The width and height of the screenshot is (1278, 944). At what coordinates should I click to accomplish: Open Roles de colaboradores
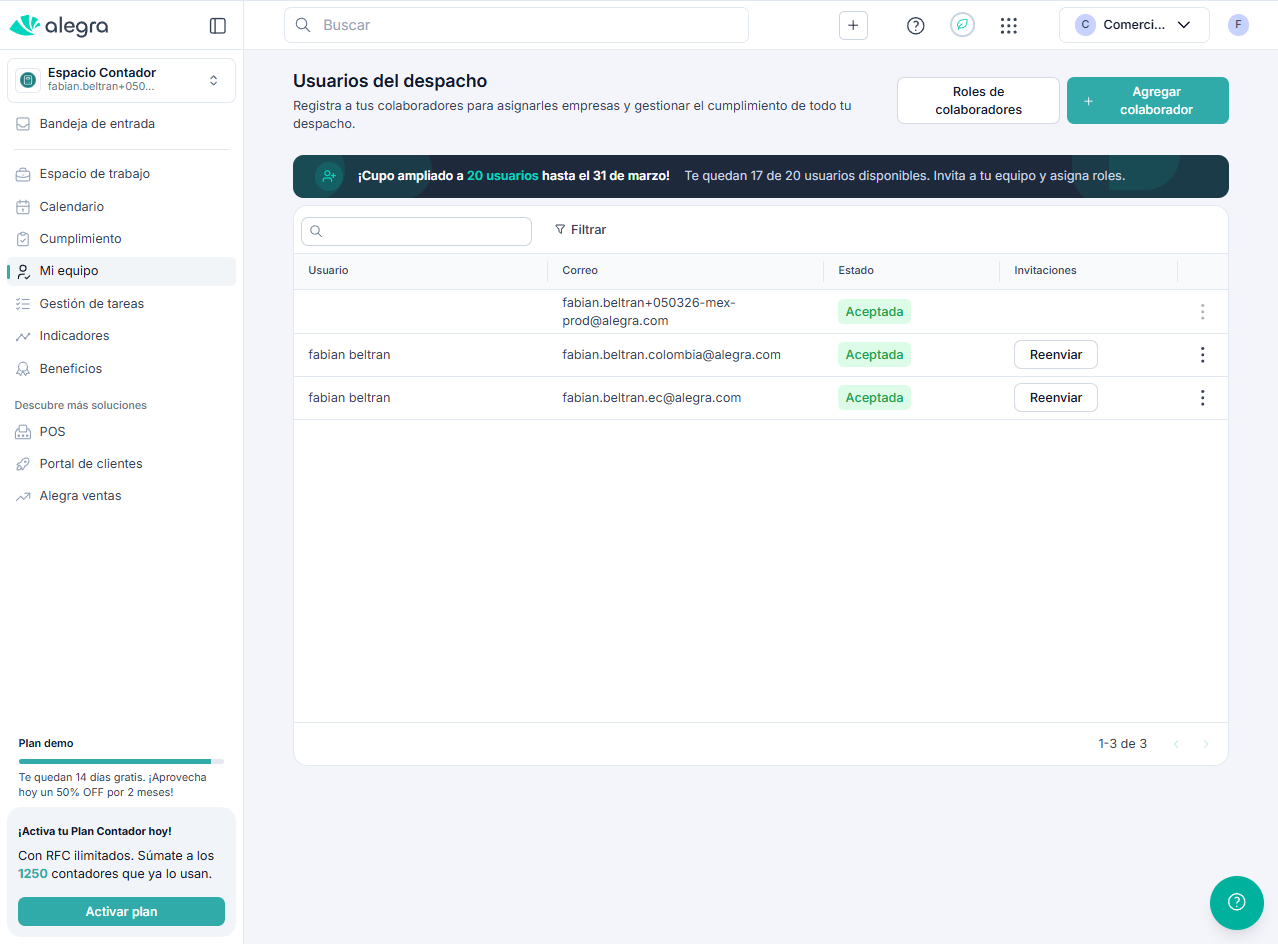pos(977,101)
